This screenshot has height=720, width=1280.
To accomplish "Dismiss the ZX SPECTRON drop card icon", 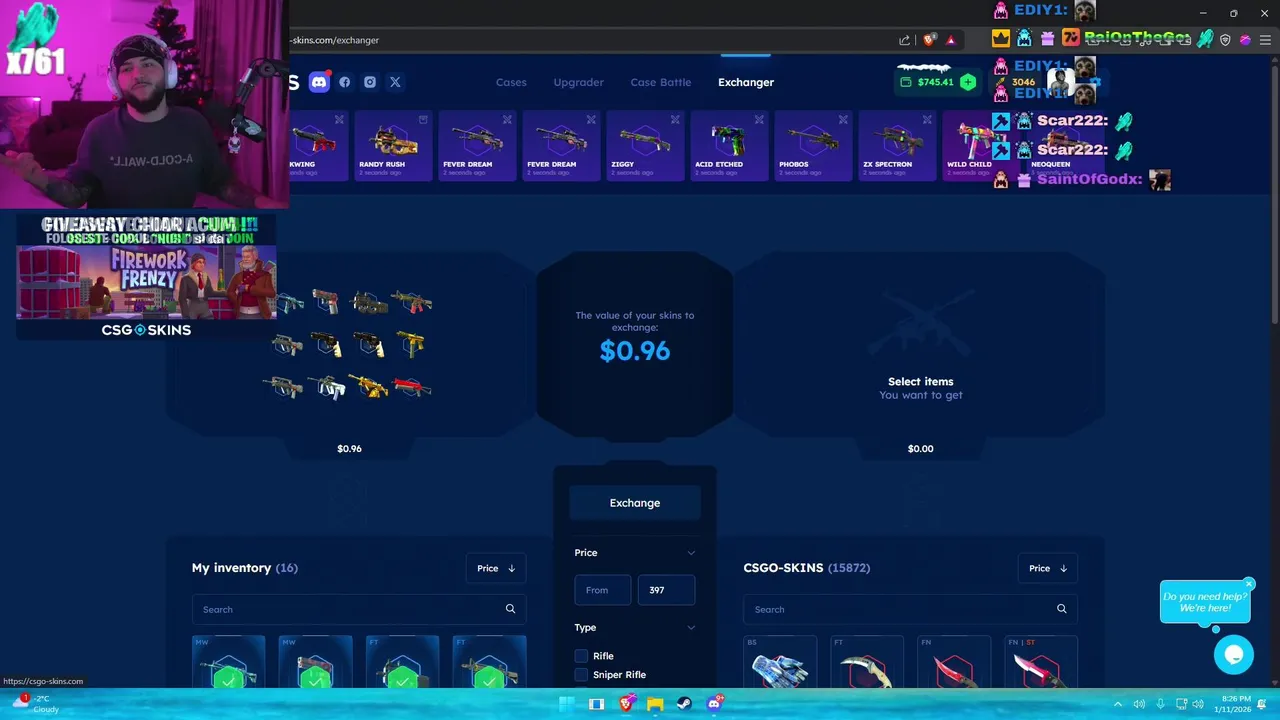I will click(x=927, y=120).
